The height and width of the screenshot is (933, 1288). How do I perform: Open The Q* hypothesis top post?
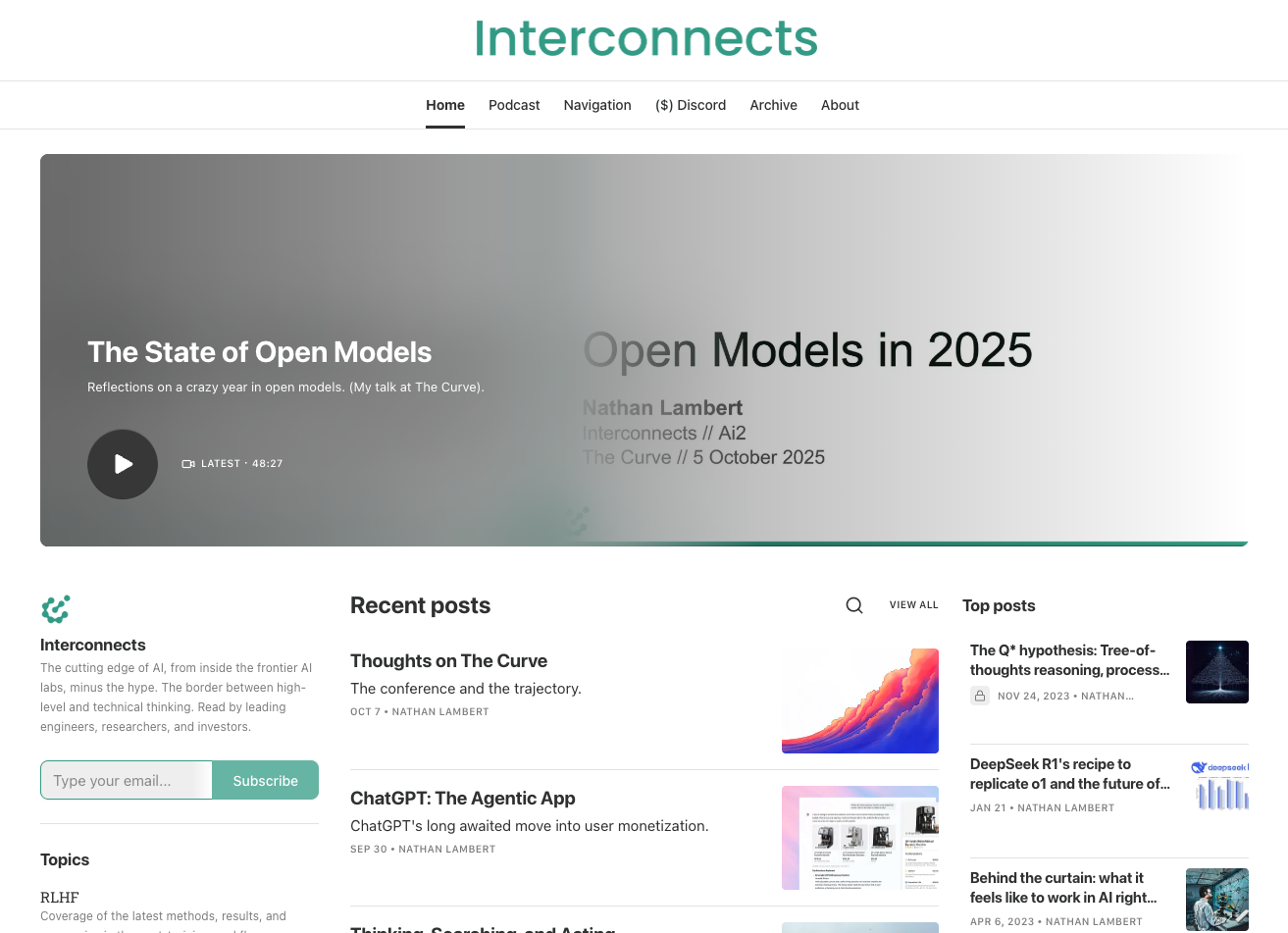[1069, 660]
